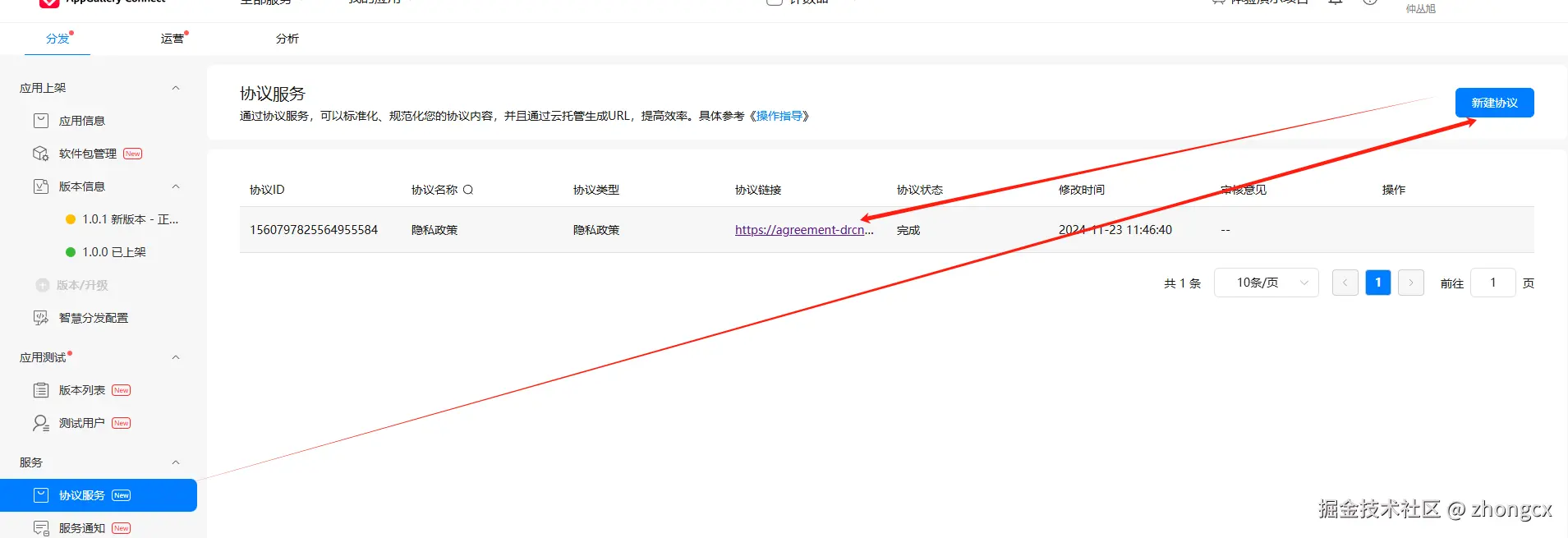Open the https://agreement-drcn agreement link
The height and width of the screenshot is (538, 1568).
(x=804, y=230)
